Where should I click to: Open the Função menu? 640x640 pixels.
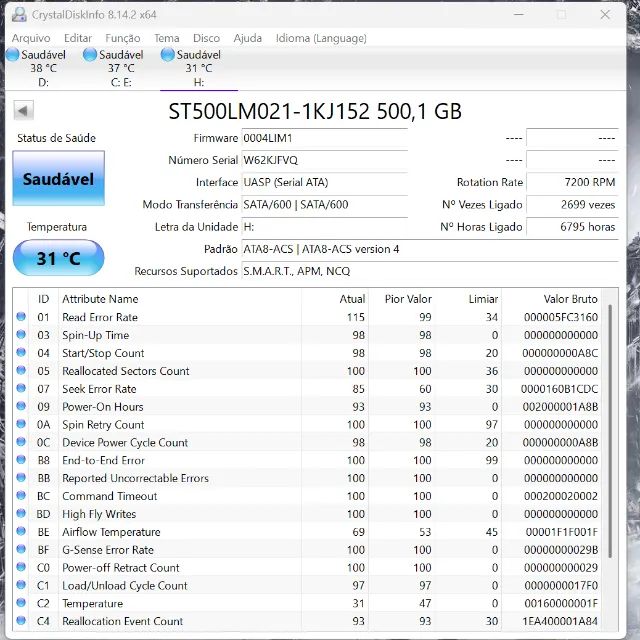tap(123, 38)
